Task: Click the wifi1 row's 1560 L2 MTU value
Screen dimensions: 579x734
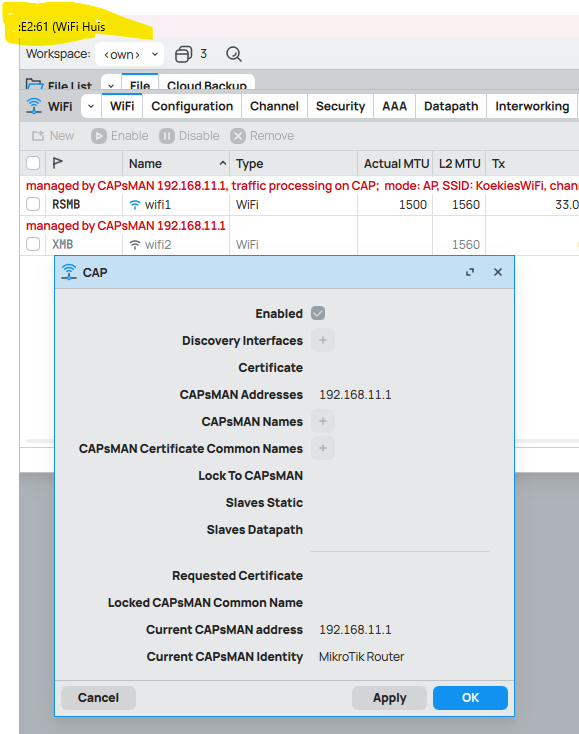Action: (x=466, y=205)
